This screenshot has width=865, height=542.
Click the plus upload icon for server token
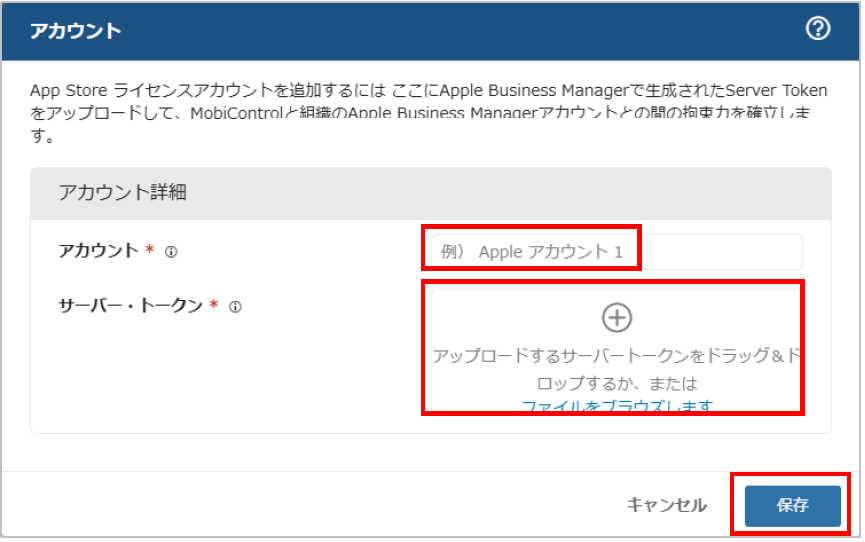click(616, 318)
